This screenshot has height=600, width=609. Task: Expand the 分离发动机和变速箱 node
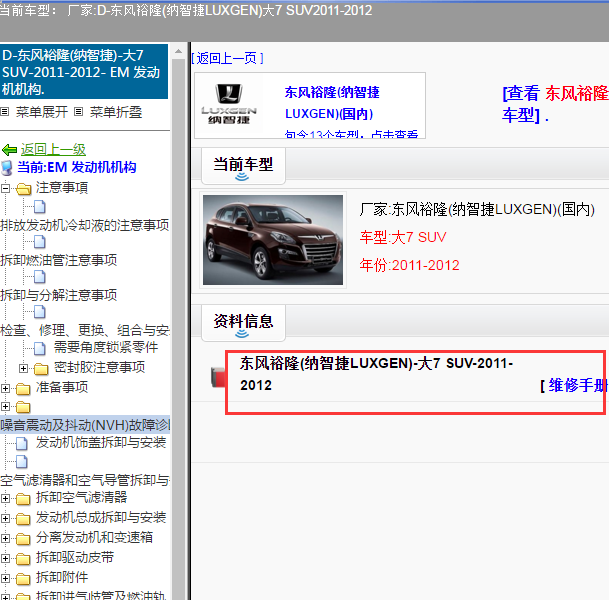[5, 539]
